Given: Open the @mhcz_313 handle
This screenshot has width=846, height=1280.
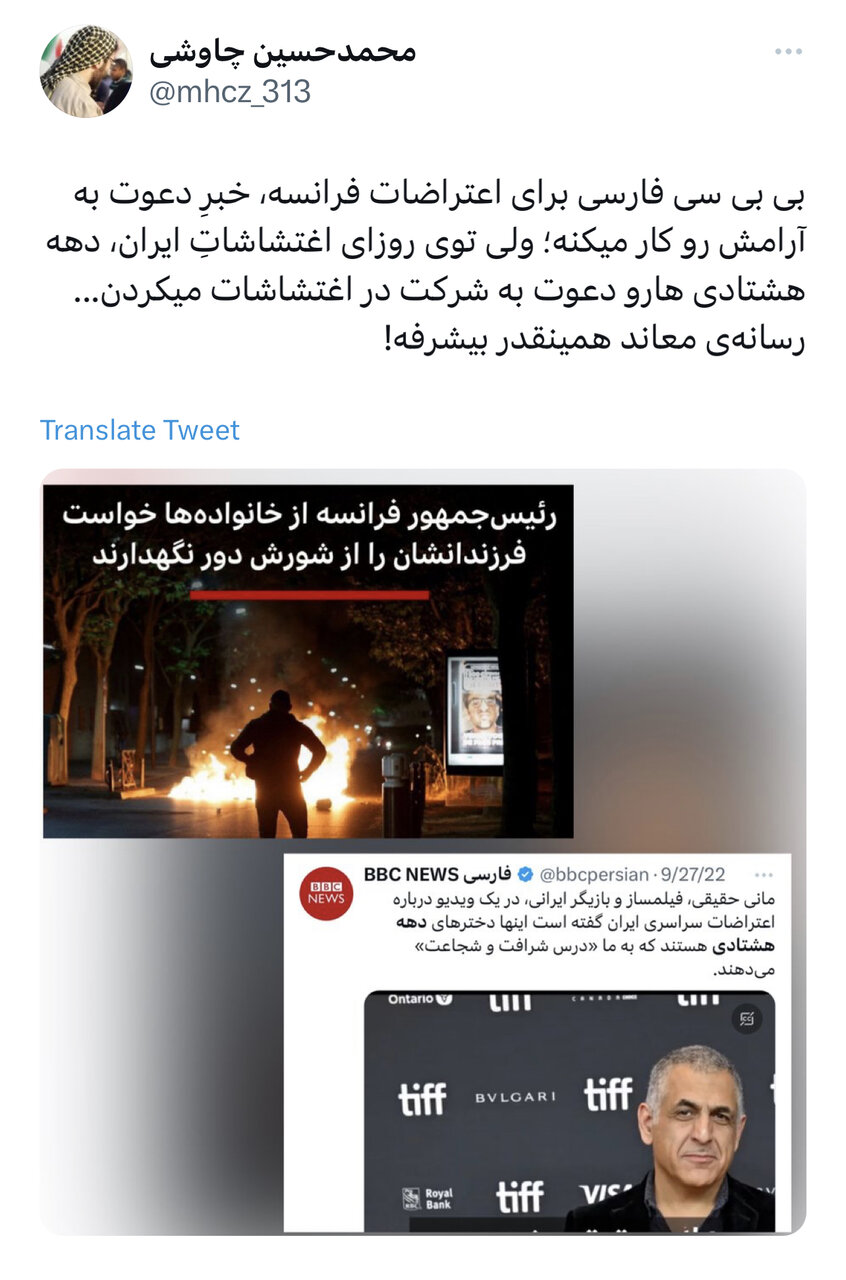Looking at the screenshot, I should [x=230, y=92].
